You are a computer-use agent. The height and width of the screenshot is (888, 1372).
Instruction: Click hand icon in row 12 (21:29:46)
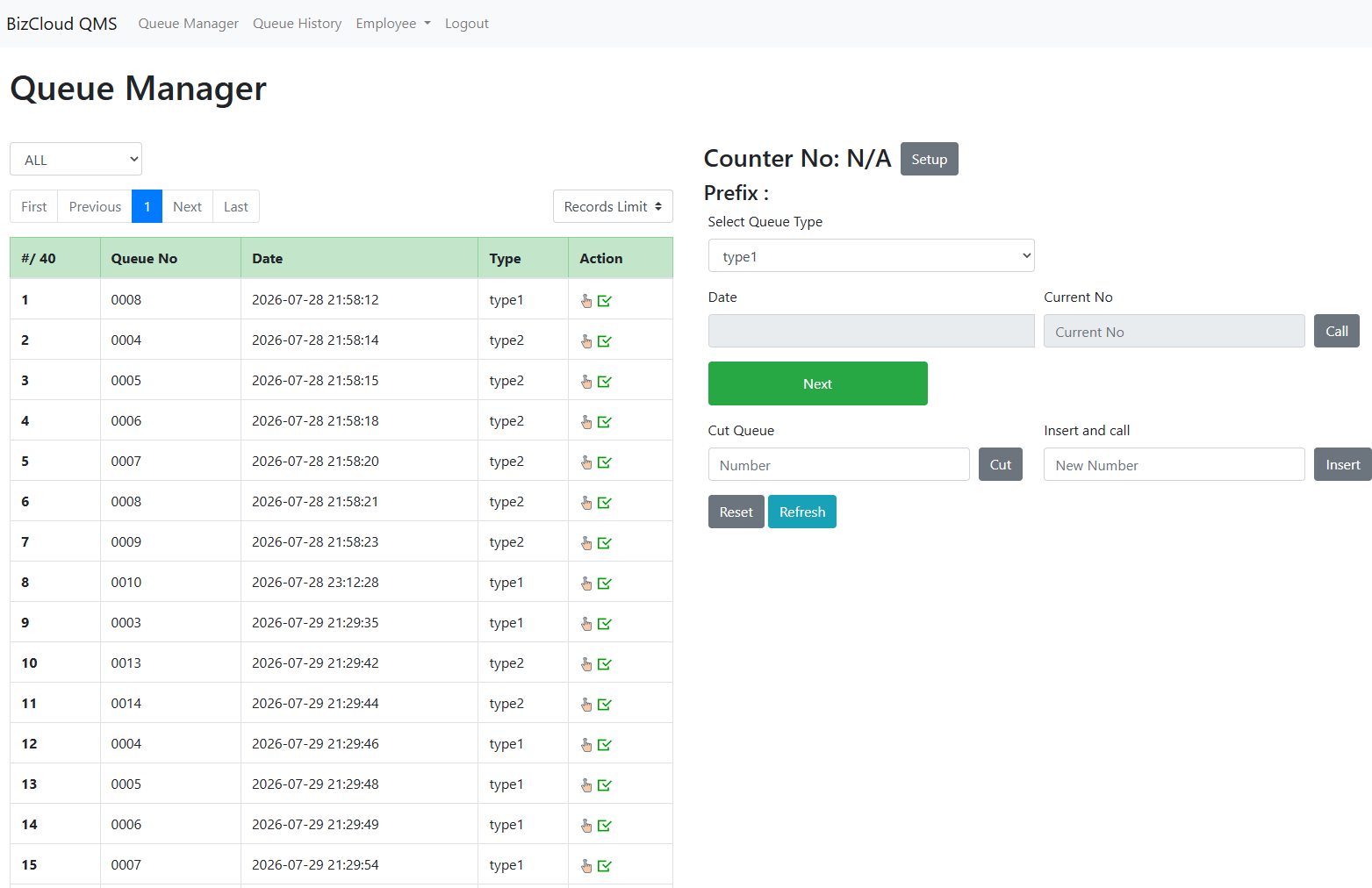586,745
